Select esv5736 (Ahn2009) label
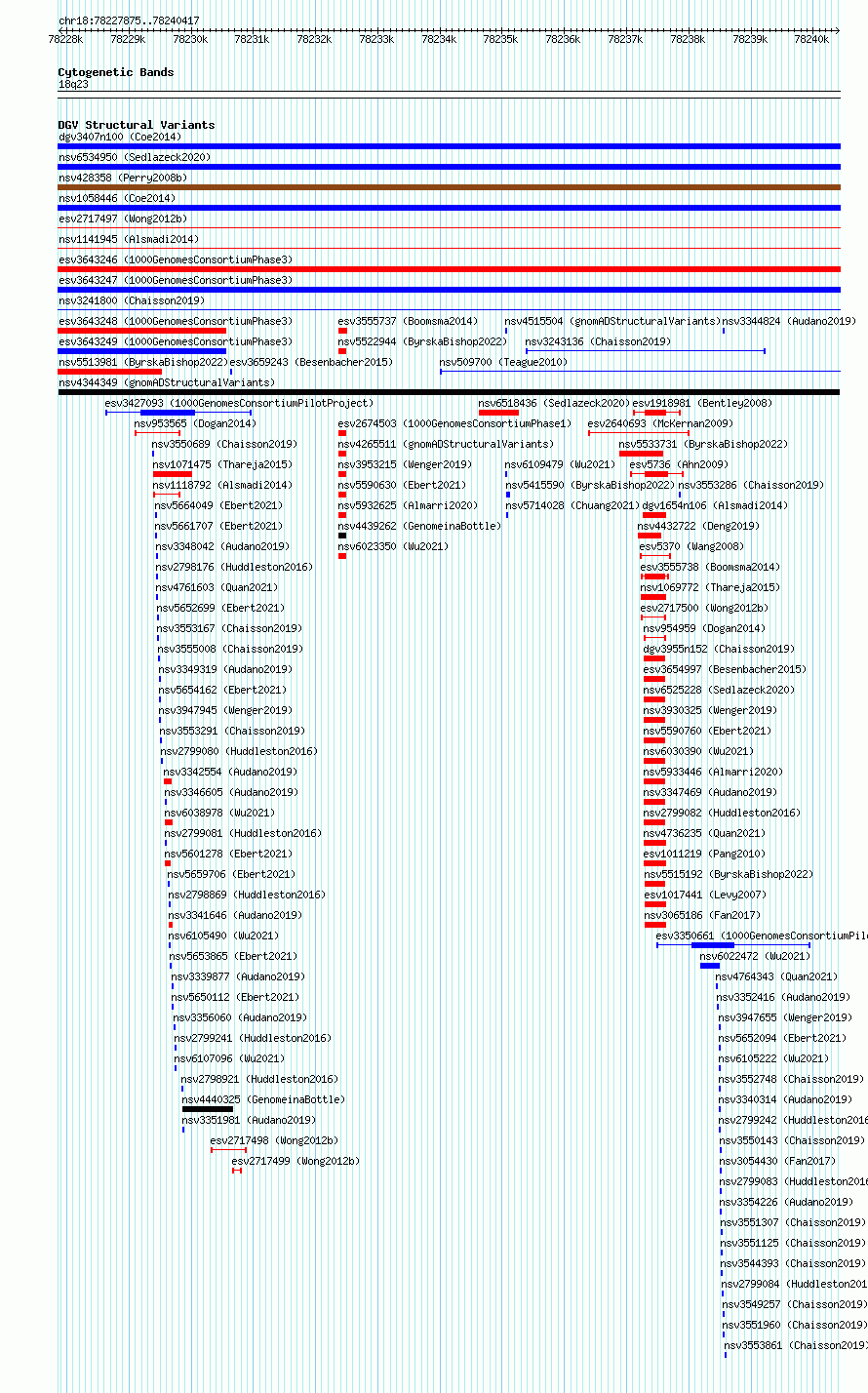 coord(679,464)
